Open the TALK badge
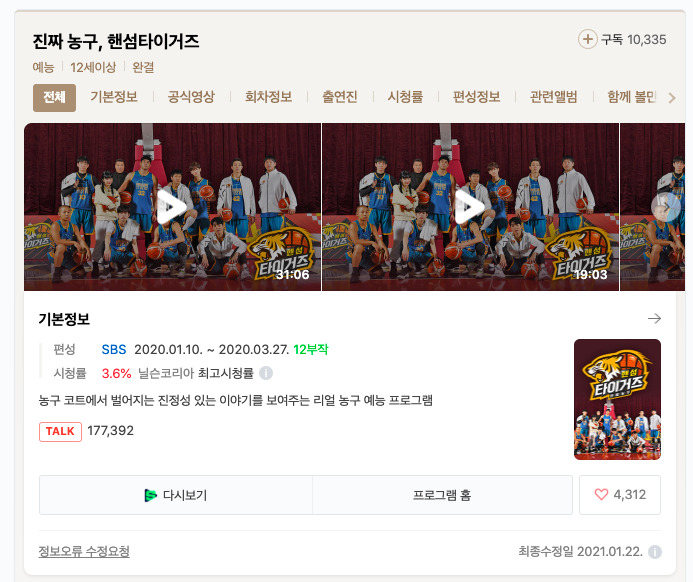The height and width of the screenshot is (582, 693). coord(61,432)
